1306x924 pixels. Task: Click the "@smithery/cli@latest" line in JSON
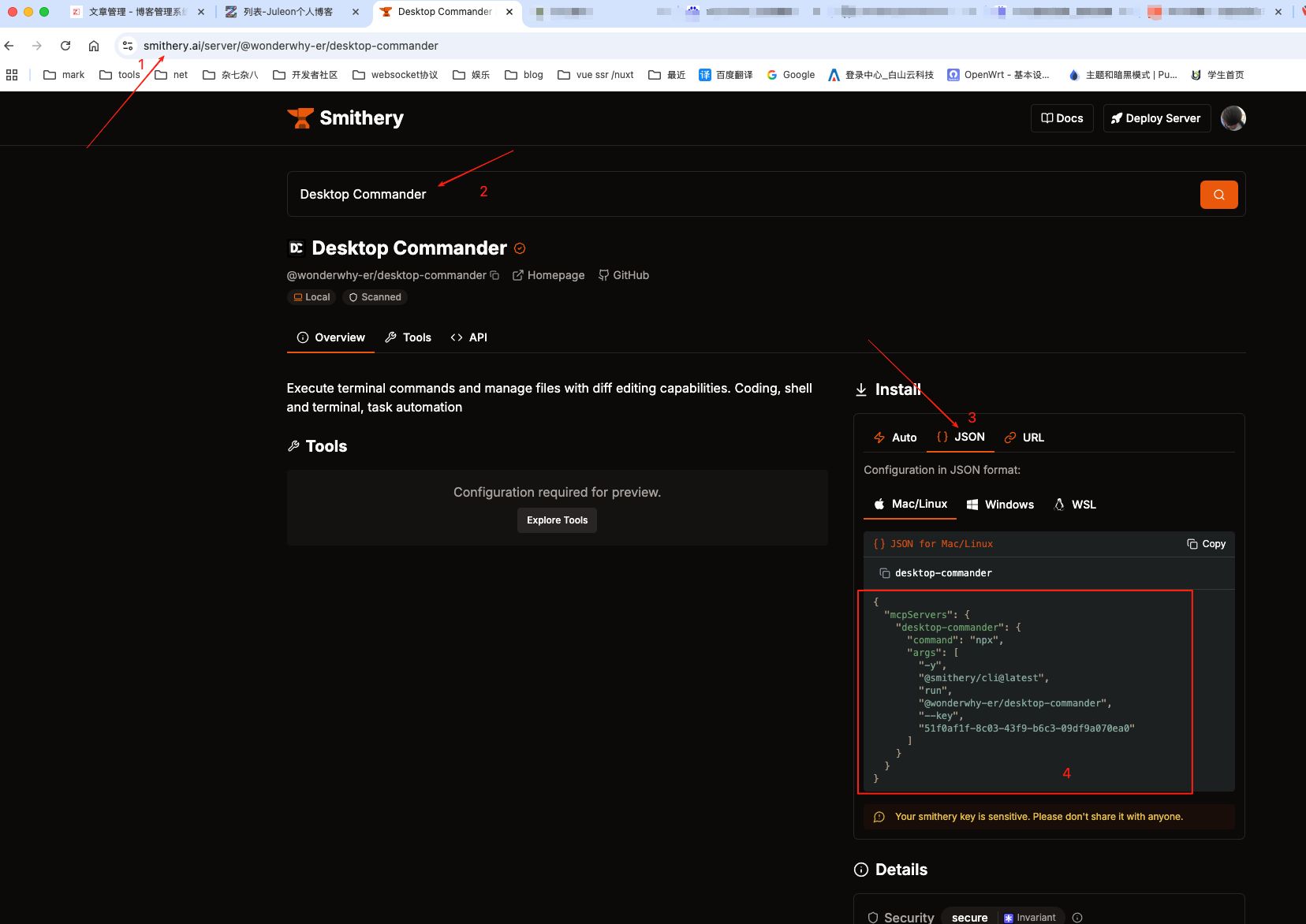(x=983, y=678)
